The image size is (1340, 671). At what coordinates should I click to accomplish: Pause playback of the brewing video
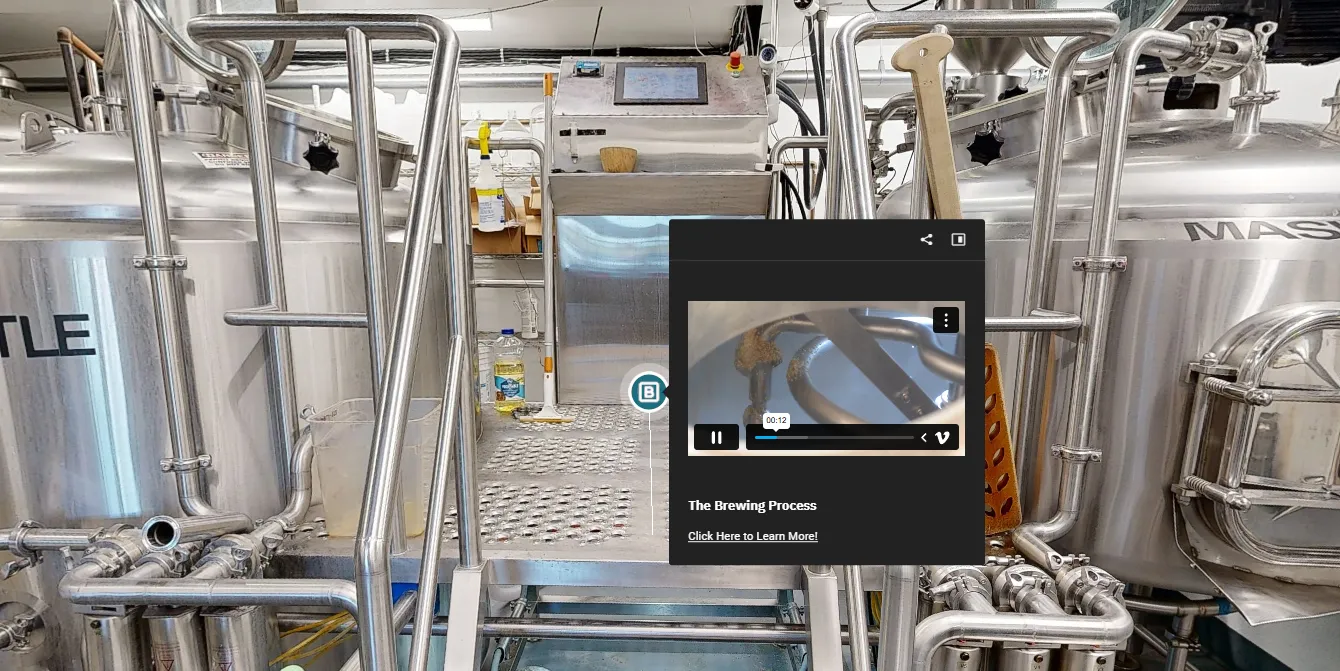click(x=717, y=437)
